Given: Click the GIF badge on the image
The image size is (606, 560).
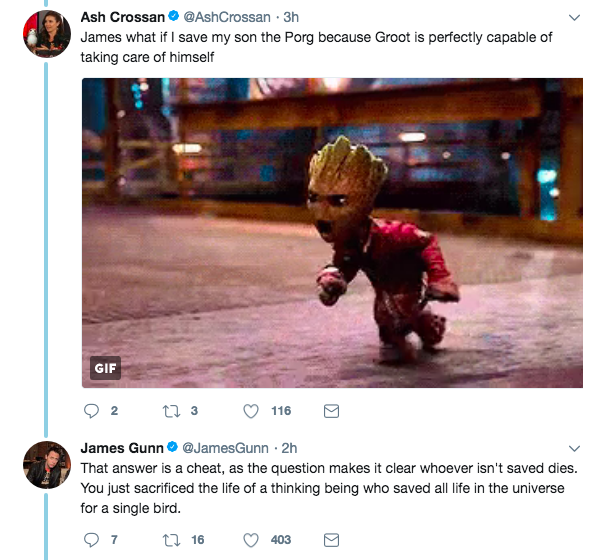Looking at the screenshot, I should 105,368.
